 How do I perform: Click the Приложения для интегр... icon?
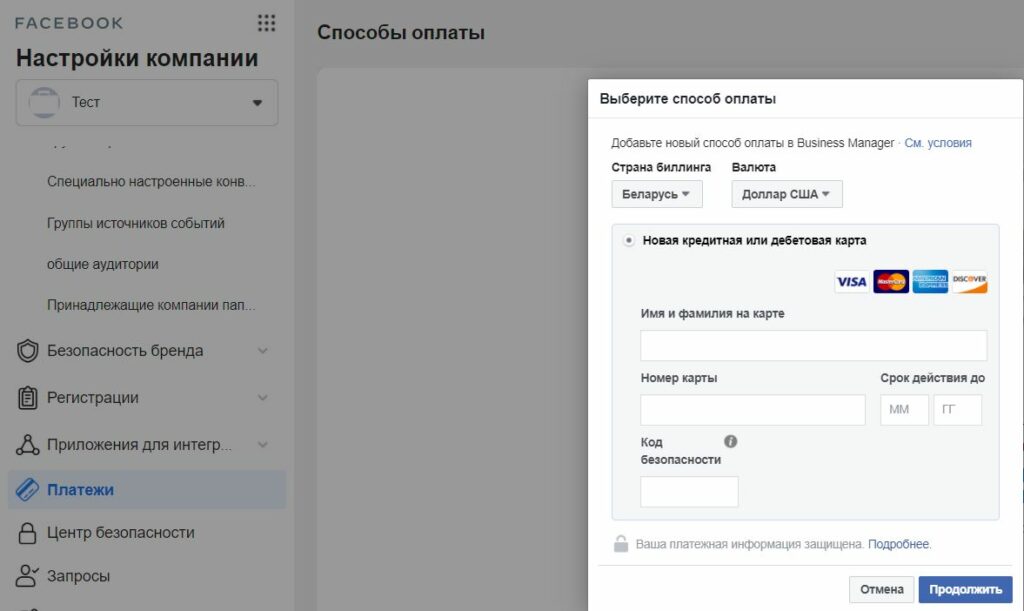click(x=27, y=445)
